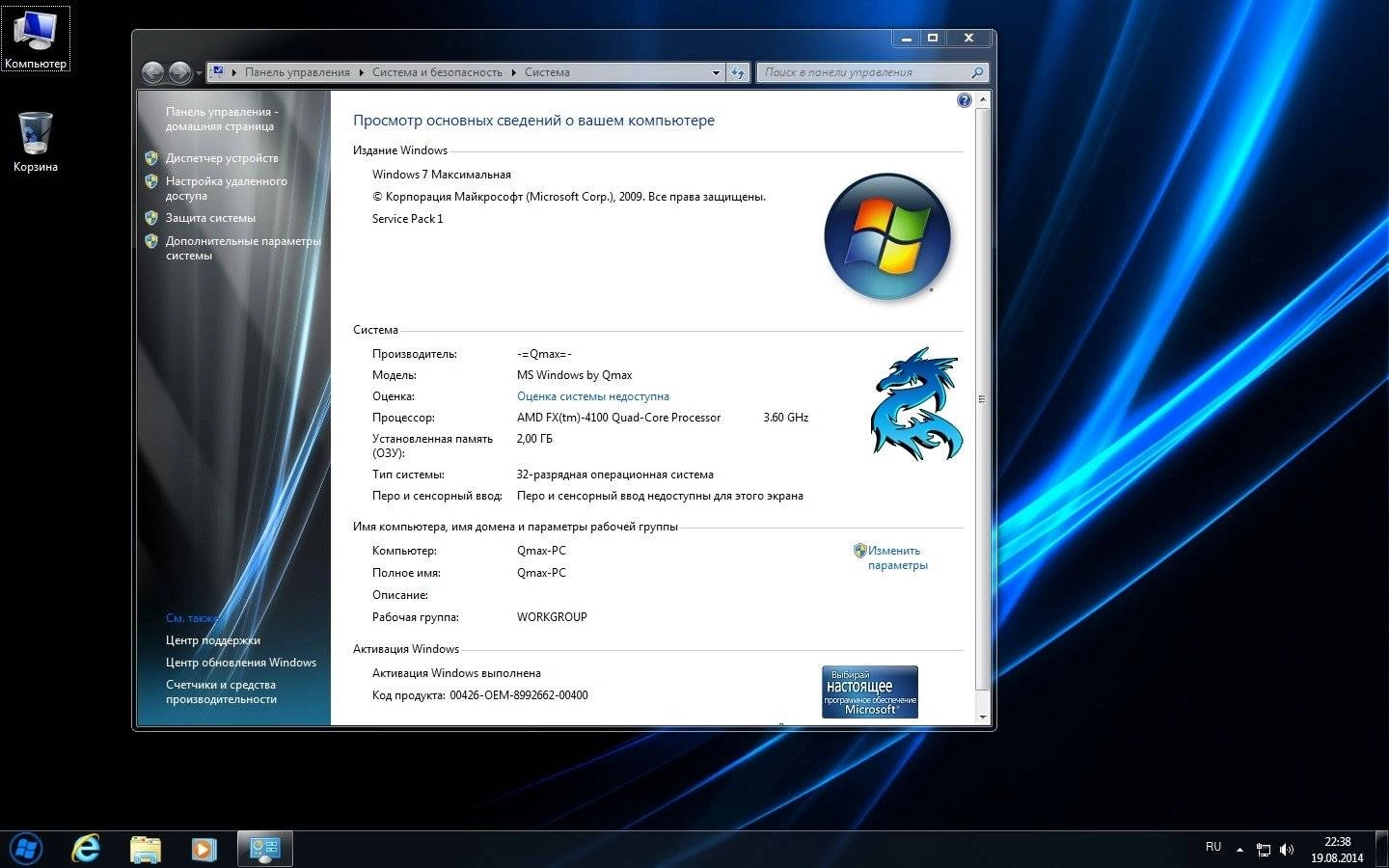Click the System window taskbar button
Screen dimensions: 1389x868
click(x=264, y=849)
